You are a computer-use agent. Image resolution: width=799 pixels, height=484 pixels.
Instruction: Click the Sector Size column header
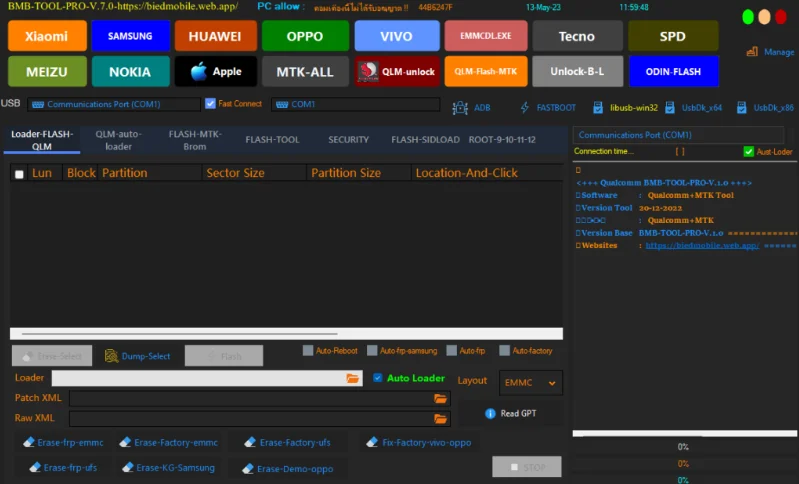click(x=254, y=173)
